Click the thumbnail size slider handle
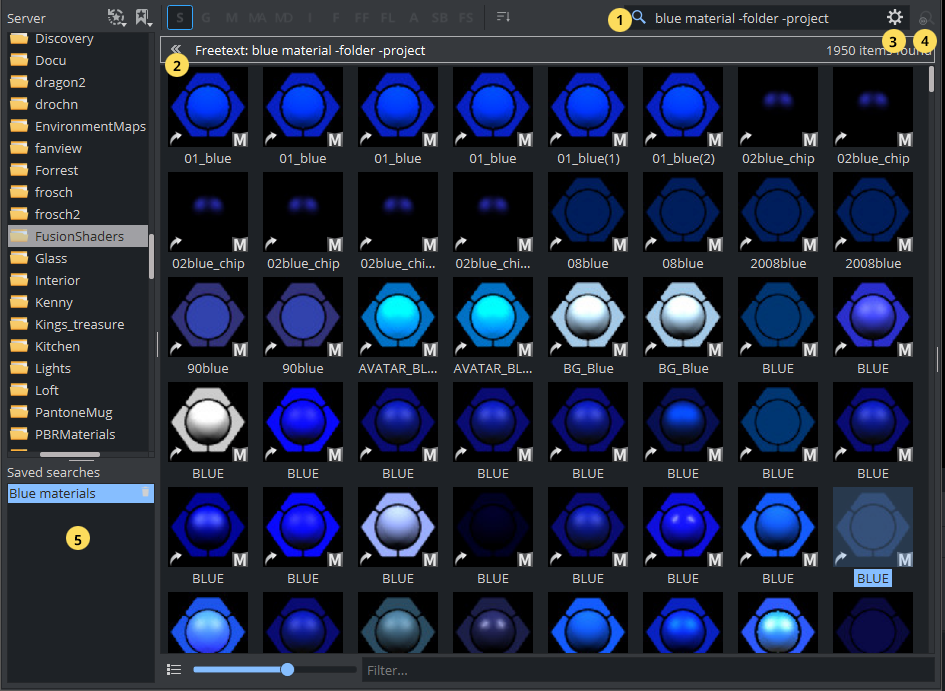 (x=288, y=669)
